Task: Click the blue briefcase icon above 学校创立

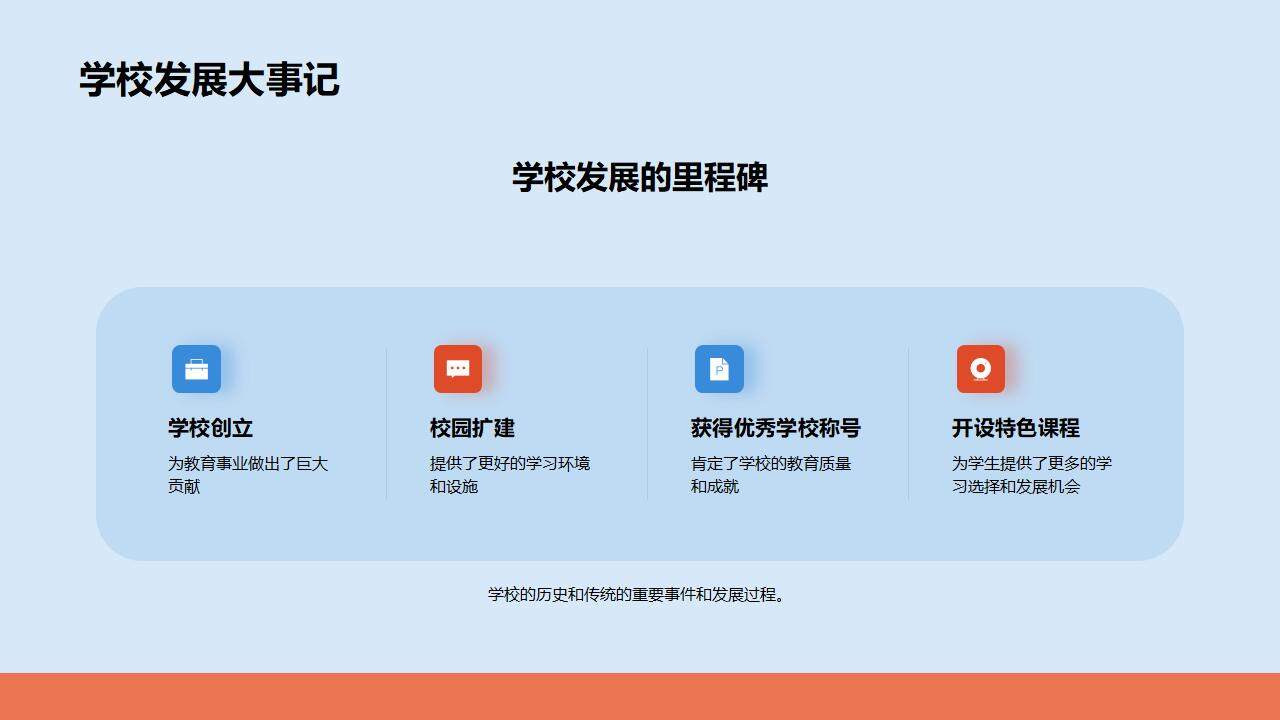Action: [196, 369]
